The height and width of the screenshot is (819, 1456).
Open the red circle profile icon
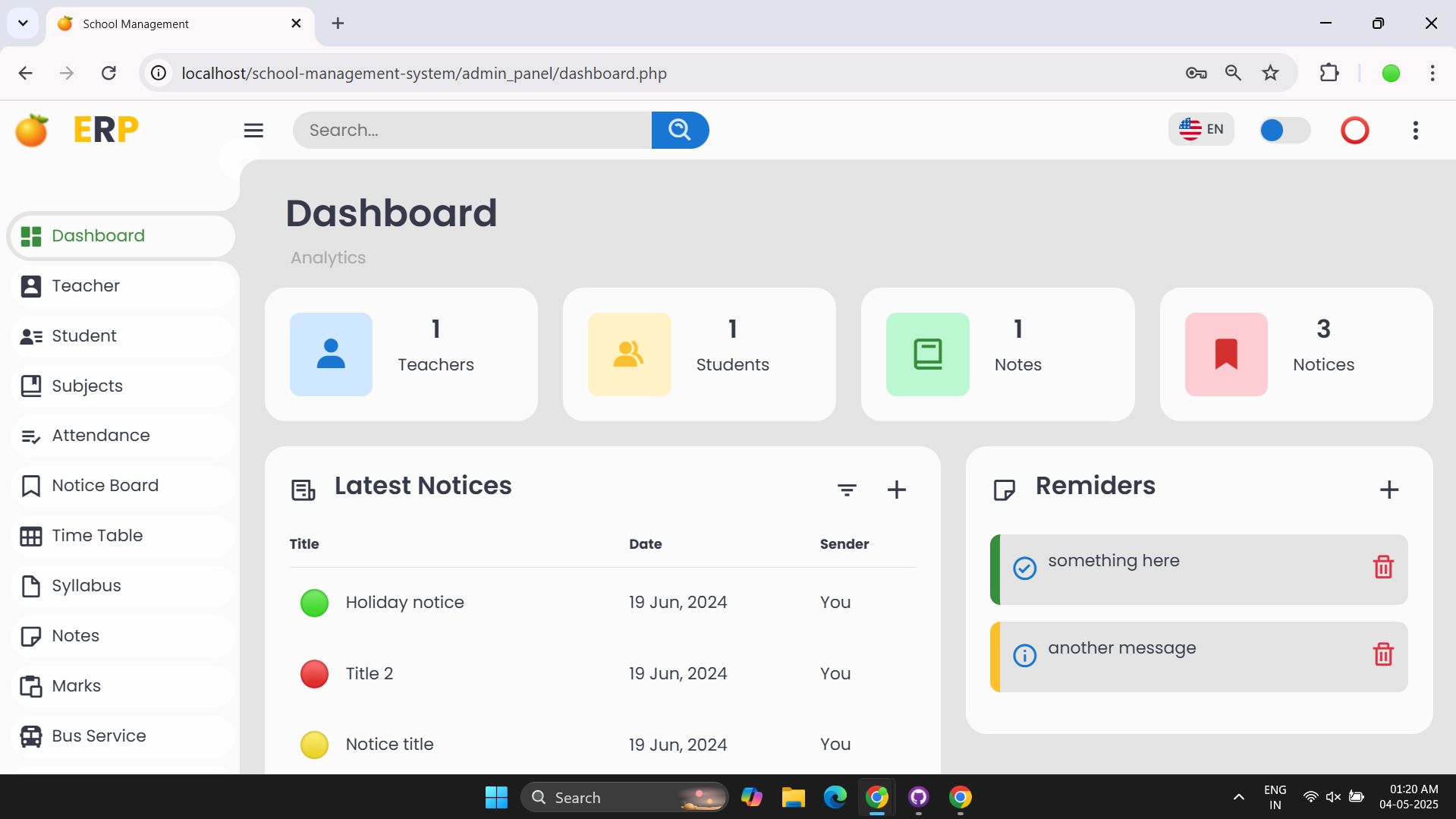(x=1354, y=131)
